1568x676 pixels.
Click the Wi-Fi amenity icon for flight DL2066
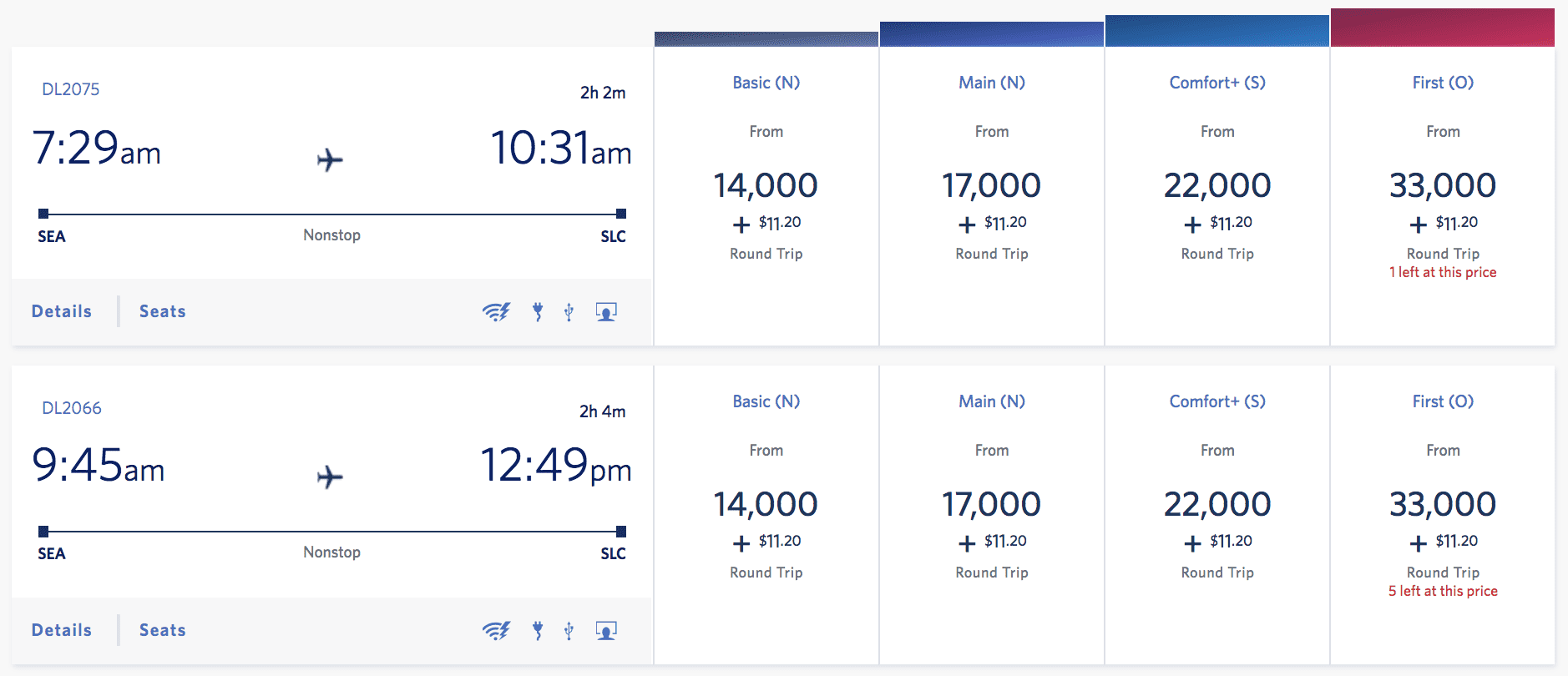(497, 630)
